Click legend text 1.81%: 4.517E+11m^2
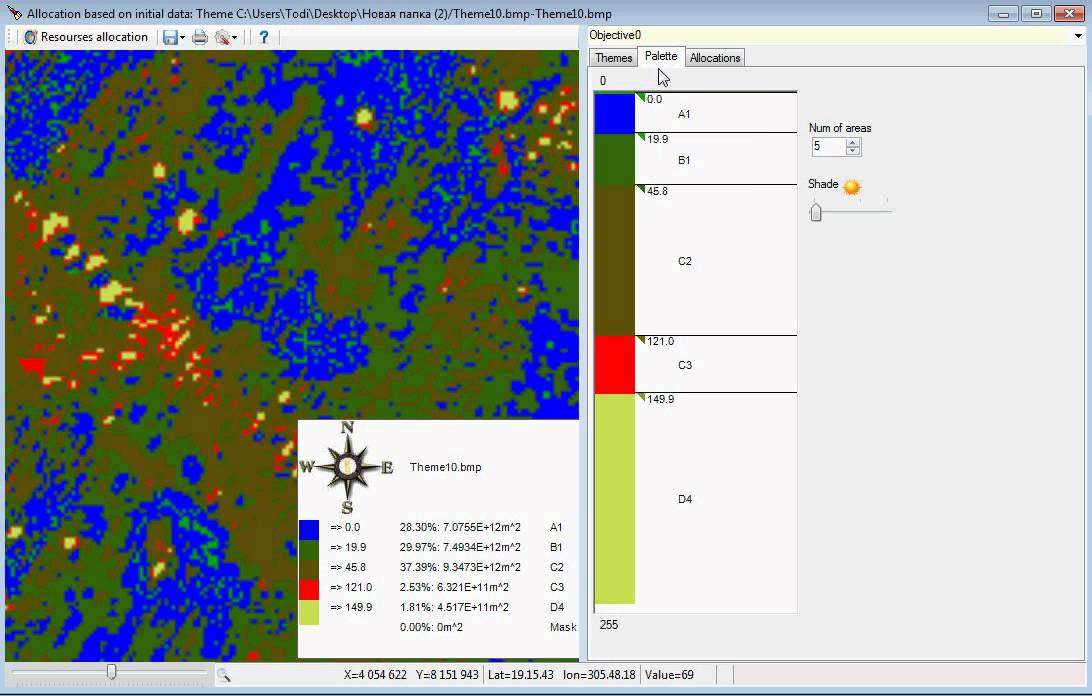This screenshot has width=1092, height=696. point(454,607)
